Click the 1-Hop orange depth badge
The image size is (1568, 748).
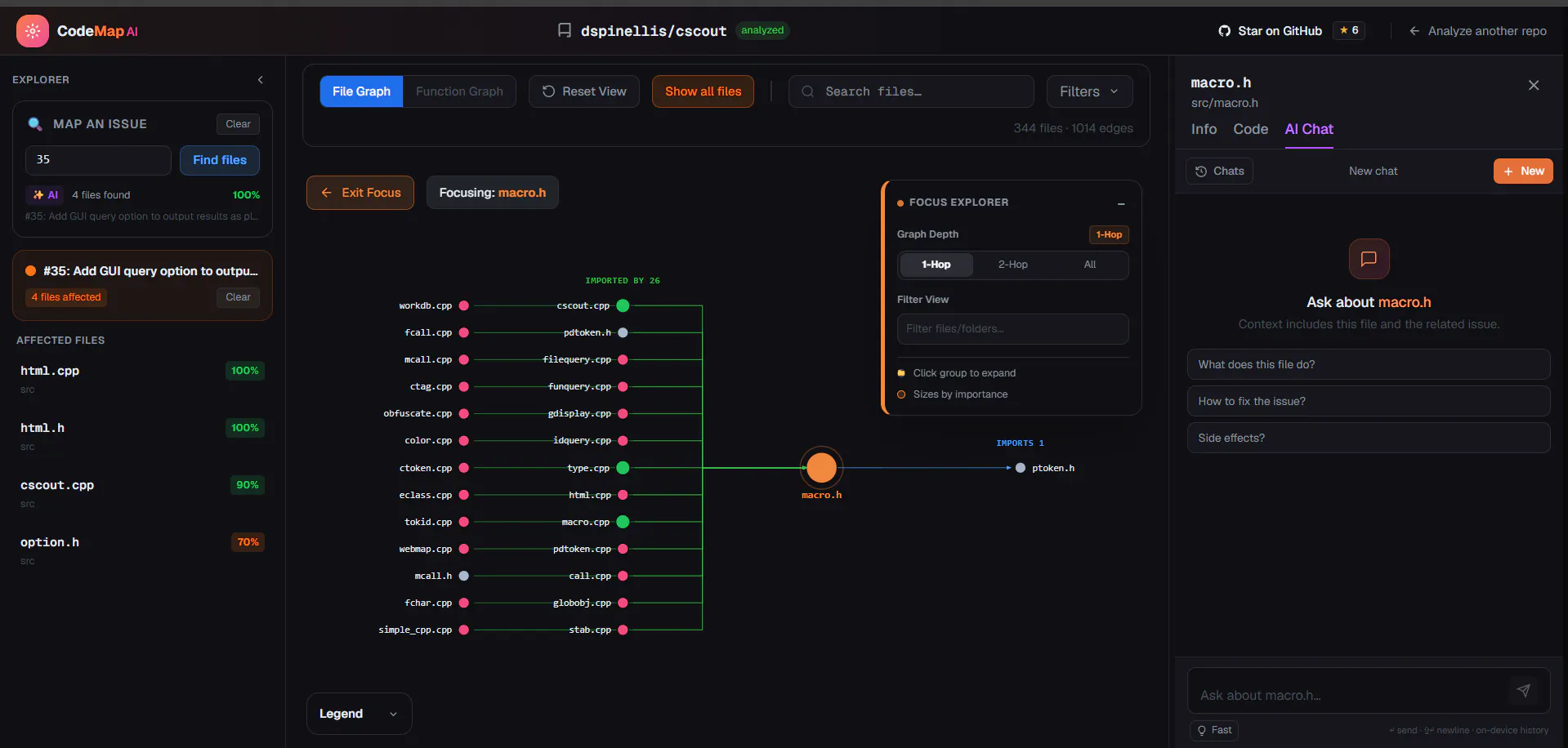click(x=1109, y=234)
